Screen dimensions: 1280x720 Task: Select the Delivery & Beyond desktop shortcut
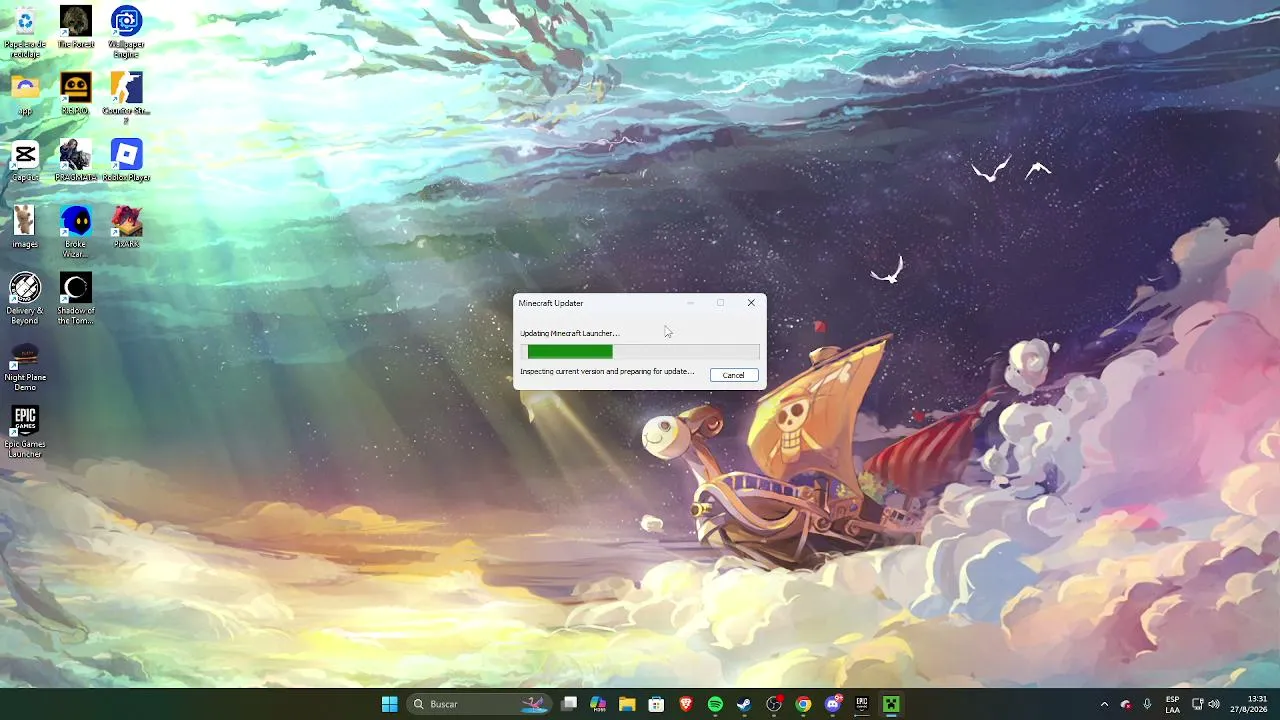[25, 299]
